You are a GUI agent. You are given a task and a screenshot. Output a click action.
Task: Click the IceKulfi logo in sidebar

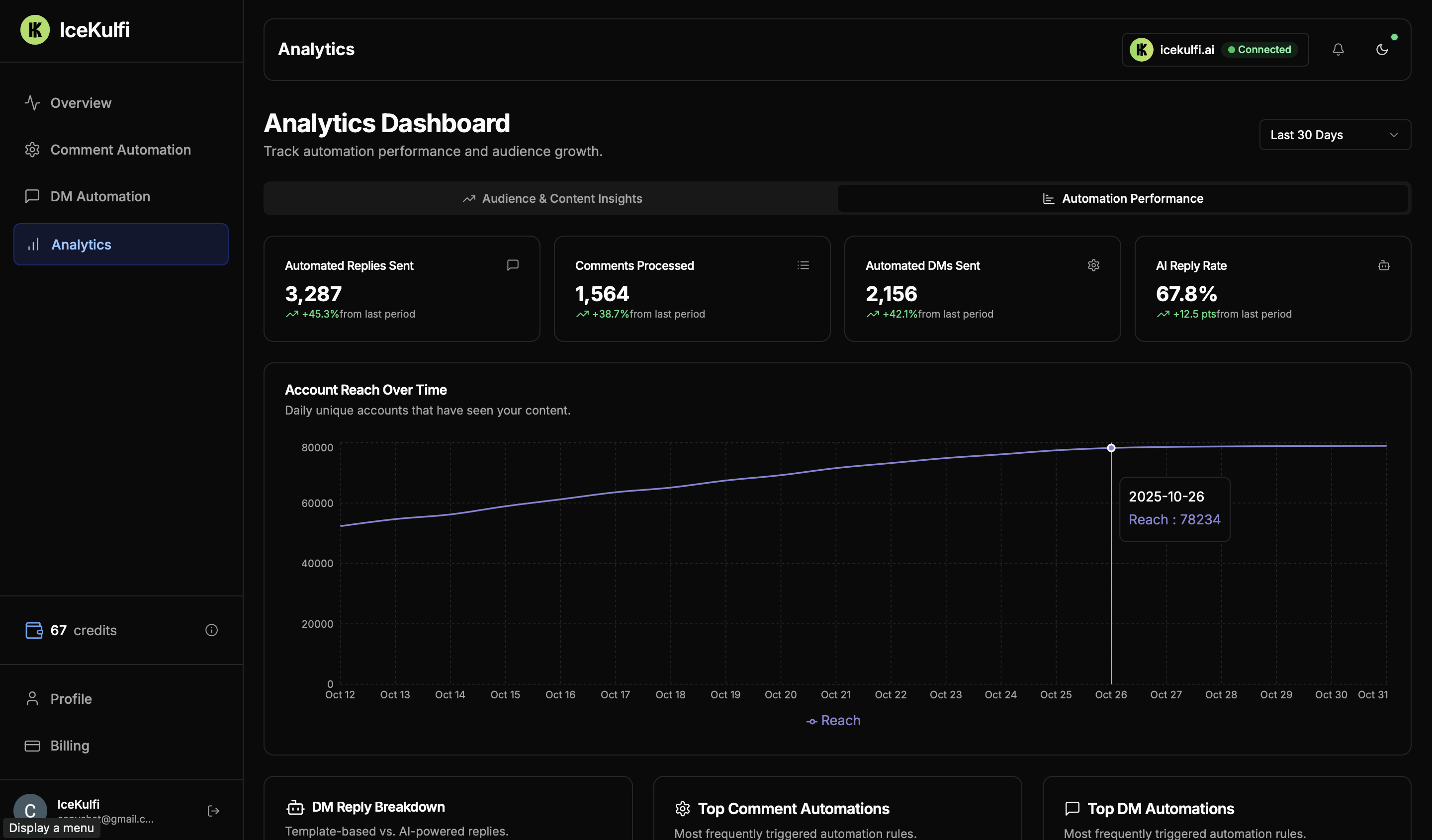point(35,30)
